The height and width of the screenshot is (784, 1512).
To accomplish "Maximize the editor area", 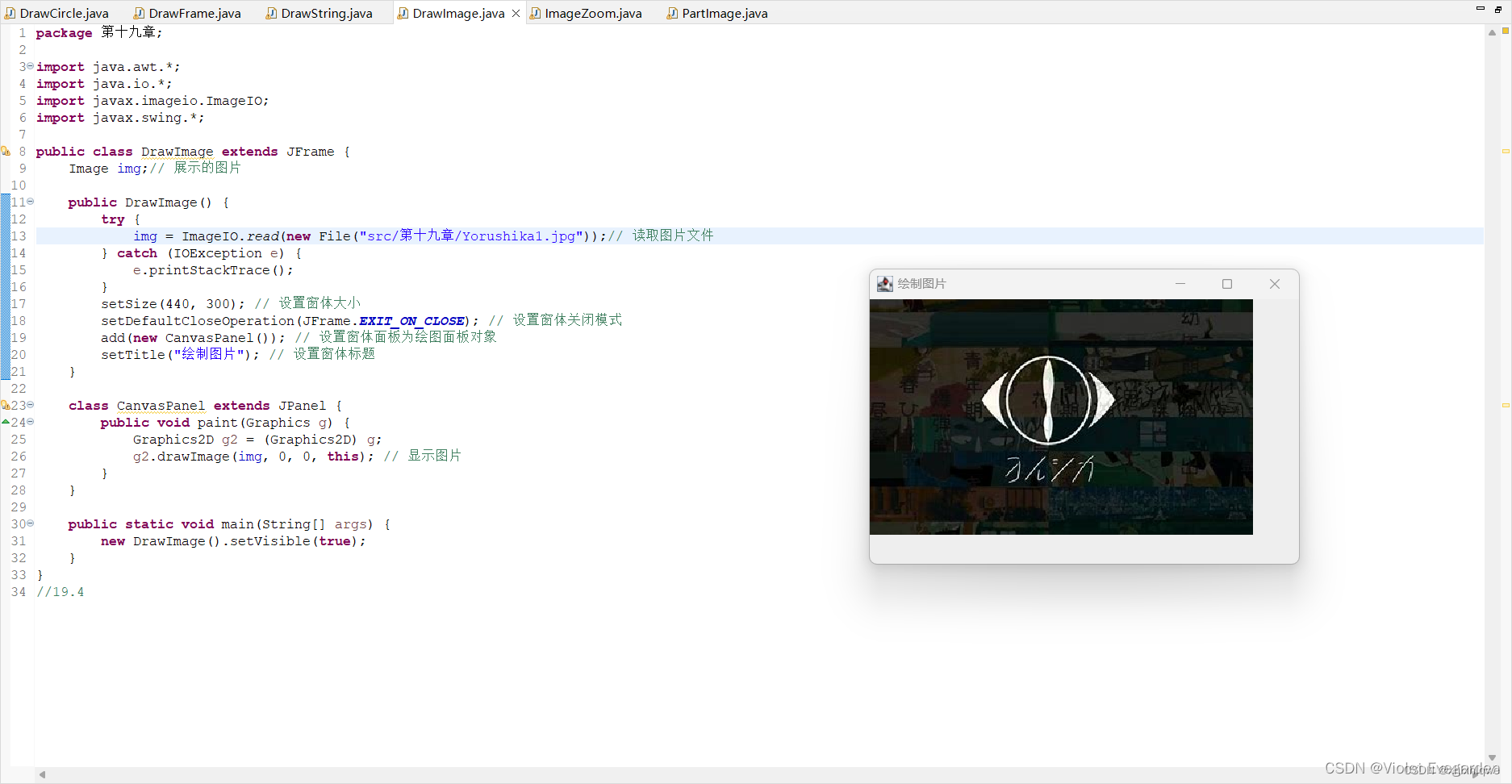I will [1498, 9].
